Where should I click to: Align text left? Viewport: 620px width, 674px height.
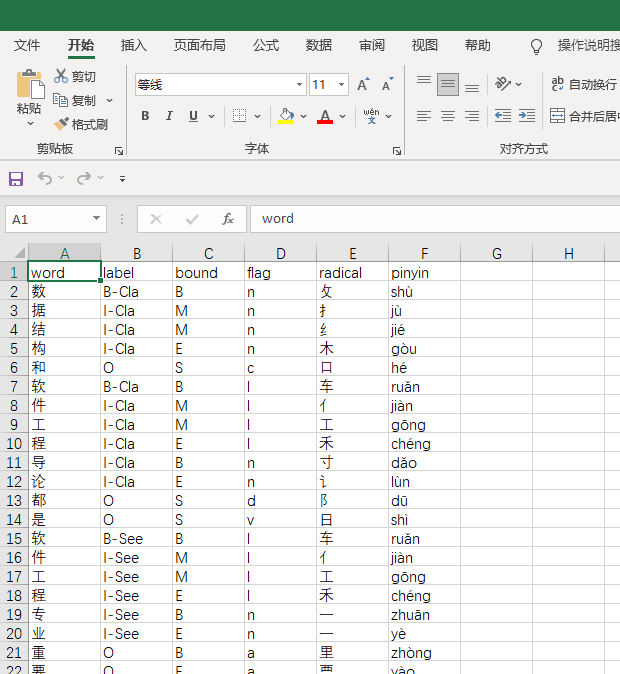tap(424, 116)
